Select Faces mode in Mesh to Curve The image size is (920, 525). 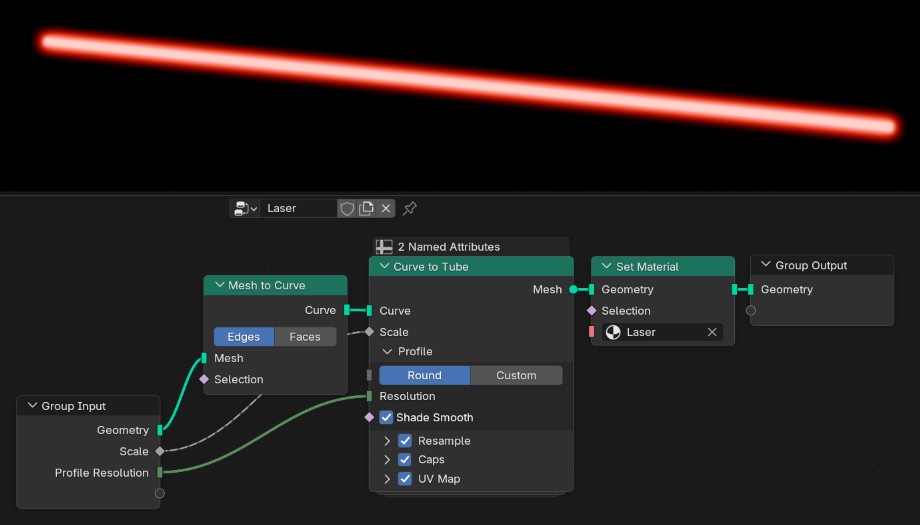coord(305,337)
